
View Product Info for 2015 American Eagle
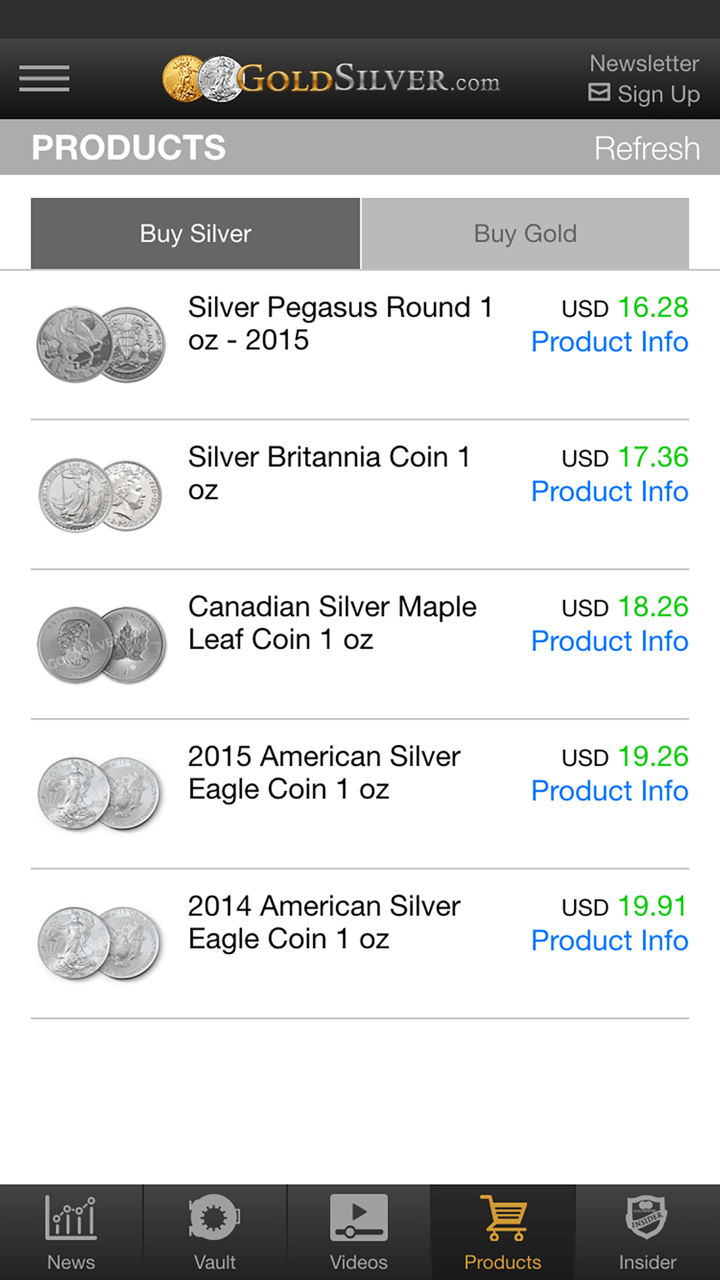pos(609,791)
